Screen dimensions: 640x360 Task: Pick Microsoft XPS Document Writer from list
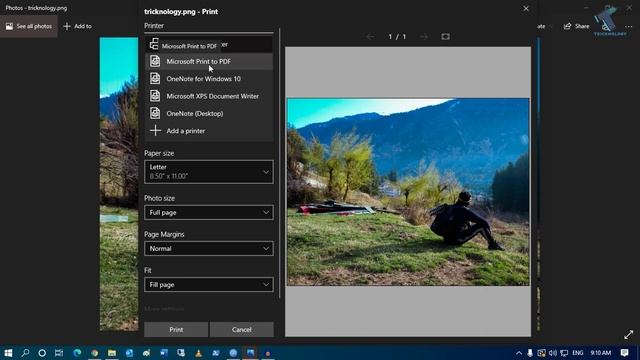click(x=209, y=96)
